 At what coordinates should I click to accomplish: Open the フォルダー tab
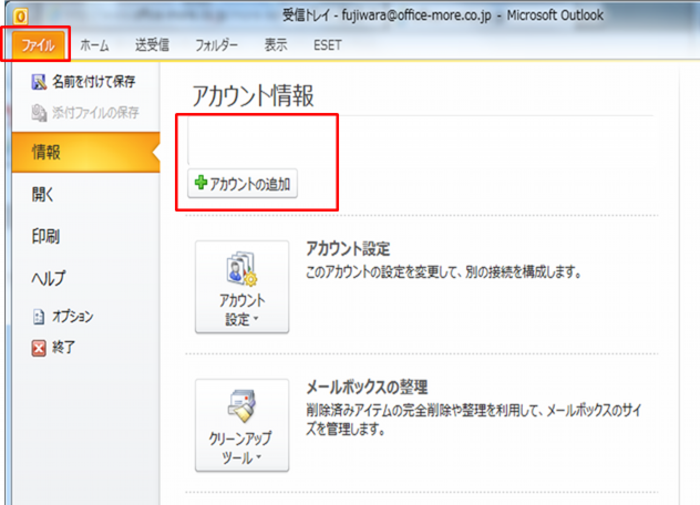[217, 45]
